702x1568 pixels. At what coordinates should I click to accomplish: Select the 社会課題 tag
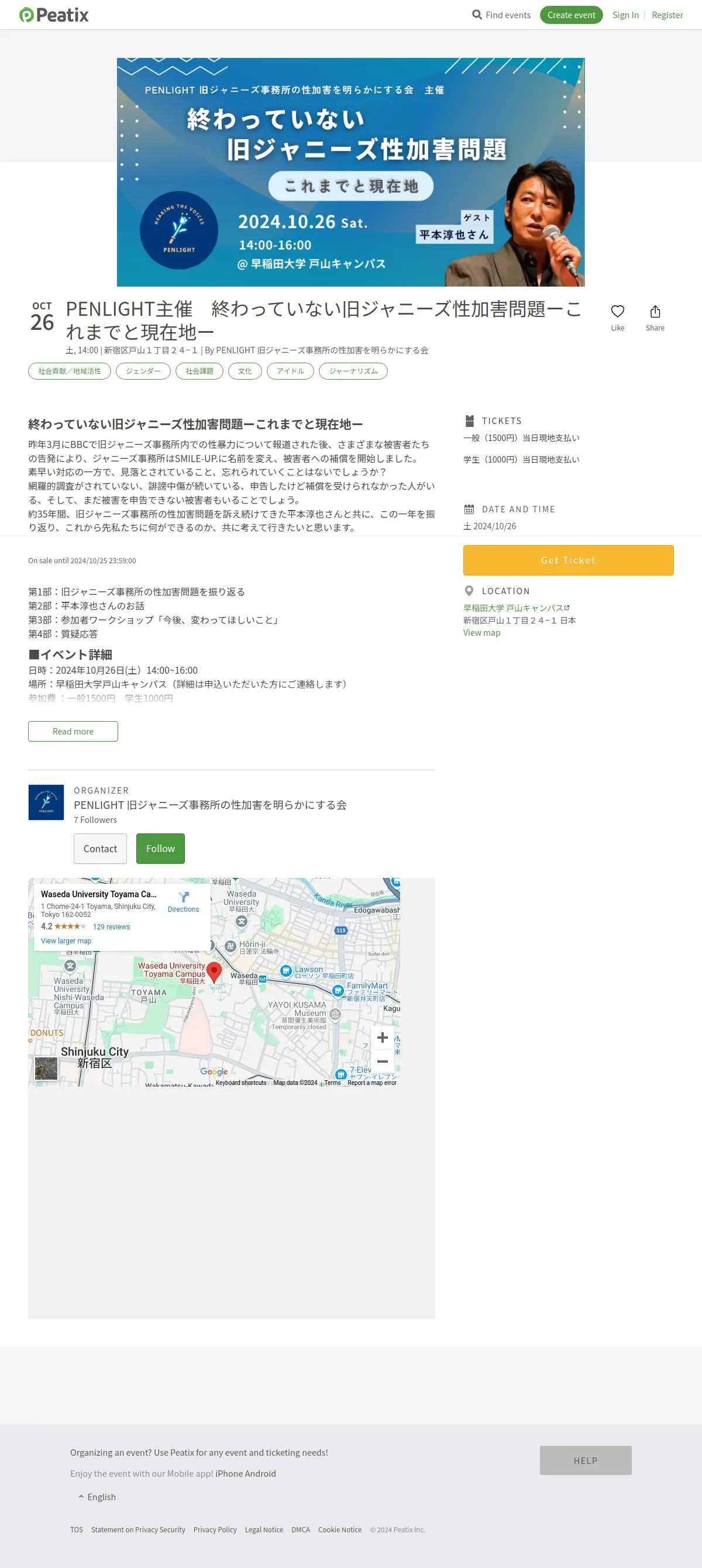click(x=199, y=371)
